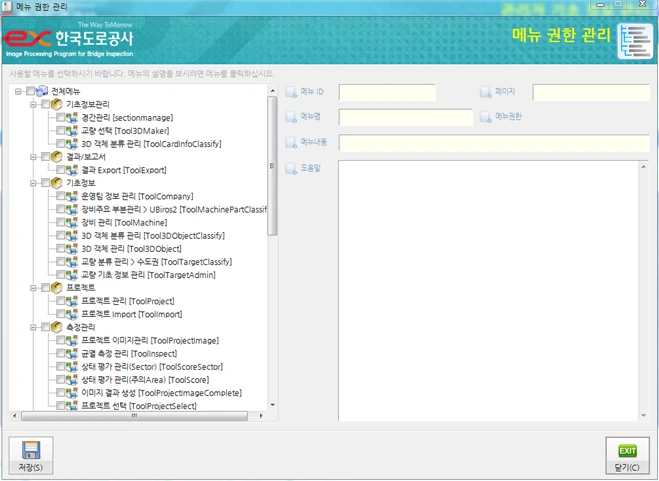Click the help text area scroll down arrow
659x481 pixels.
point(643,415)
